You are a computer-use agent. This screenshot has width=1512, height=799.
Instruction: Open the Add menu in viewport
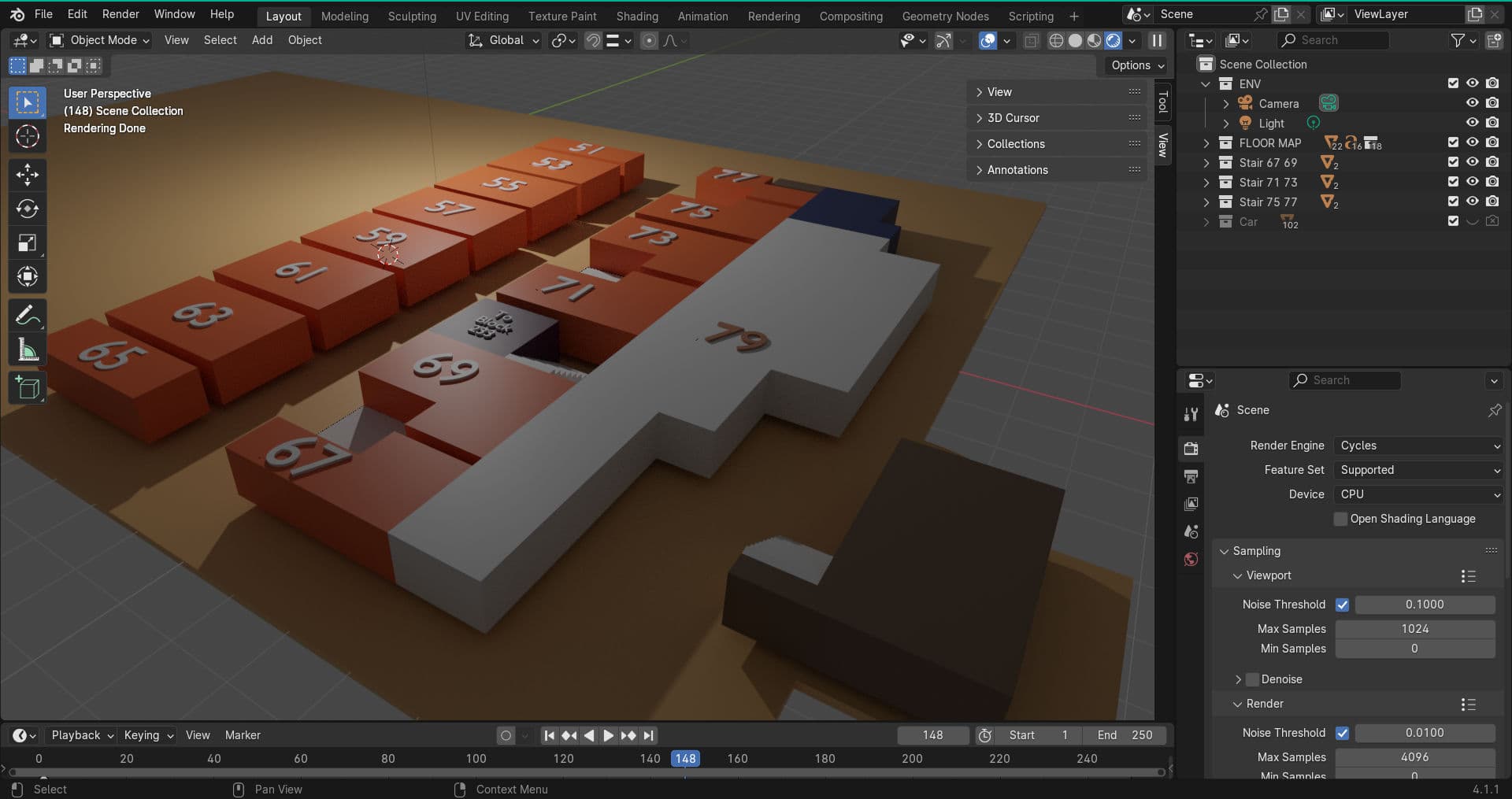coord(262,40)
